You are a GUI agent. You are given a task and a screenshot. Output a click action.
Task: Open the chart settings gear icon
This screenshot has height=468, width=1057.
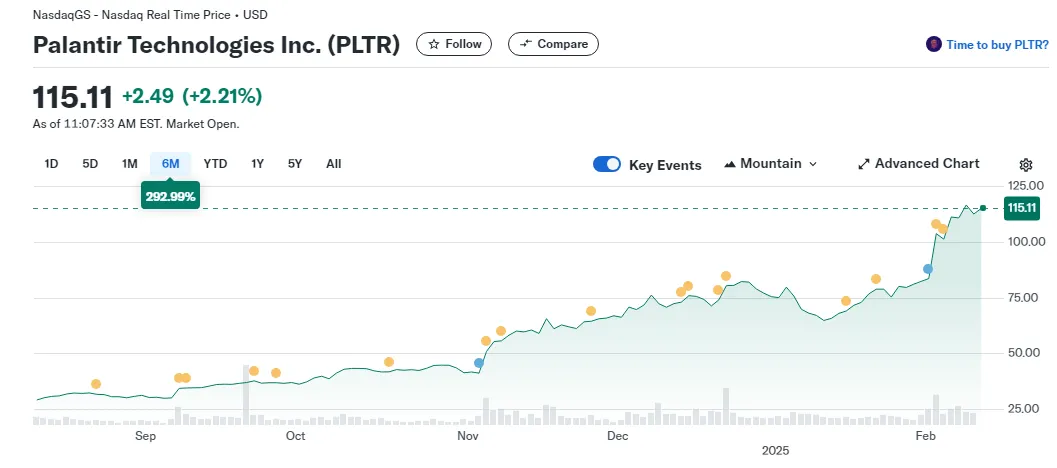(x=1026, y=165)
